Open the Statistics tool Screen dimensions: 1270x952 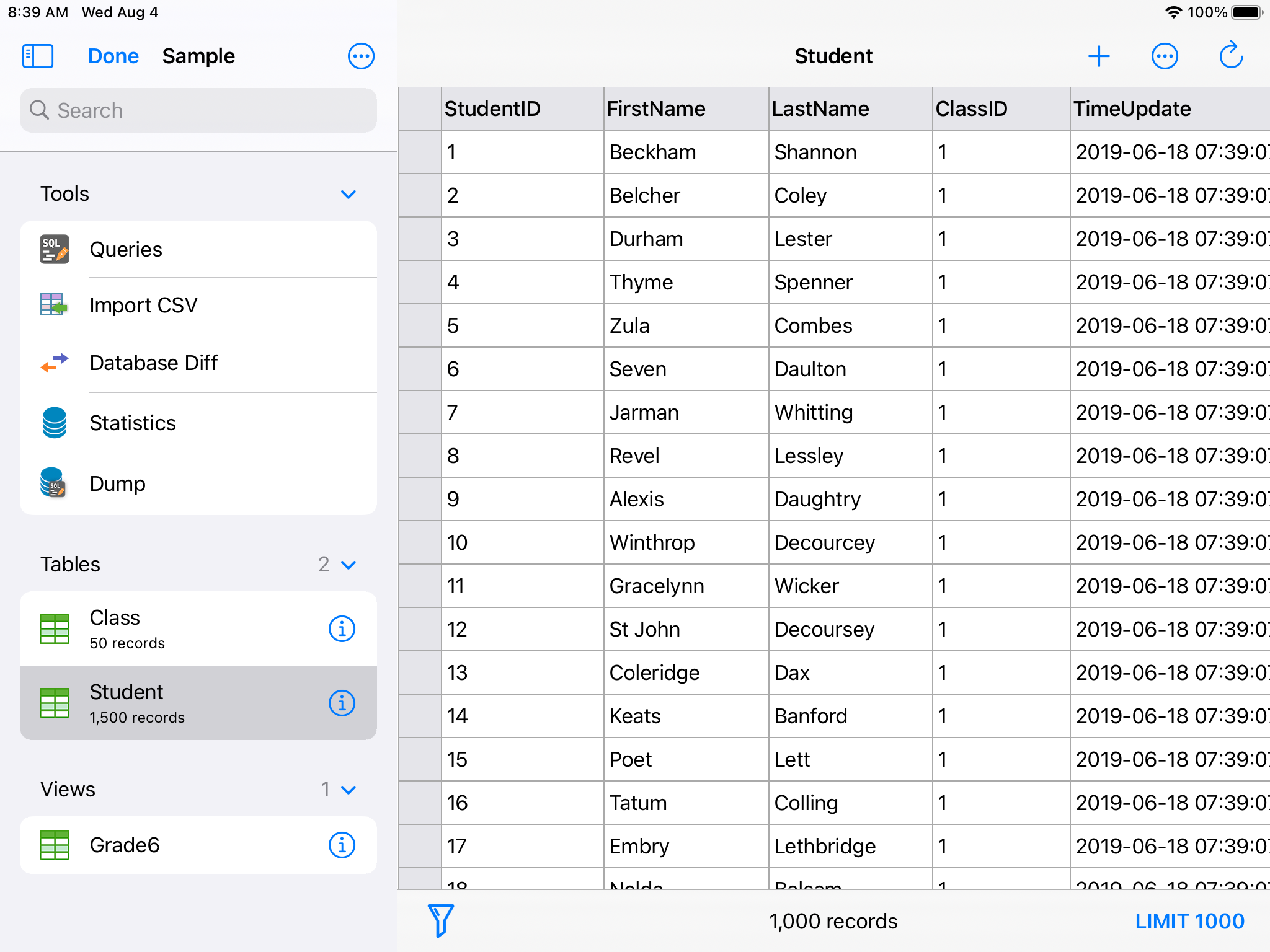(x=133, y=422)
